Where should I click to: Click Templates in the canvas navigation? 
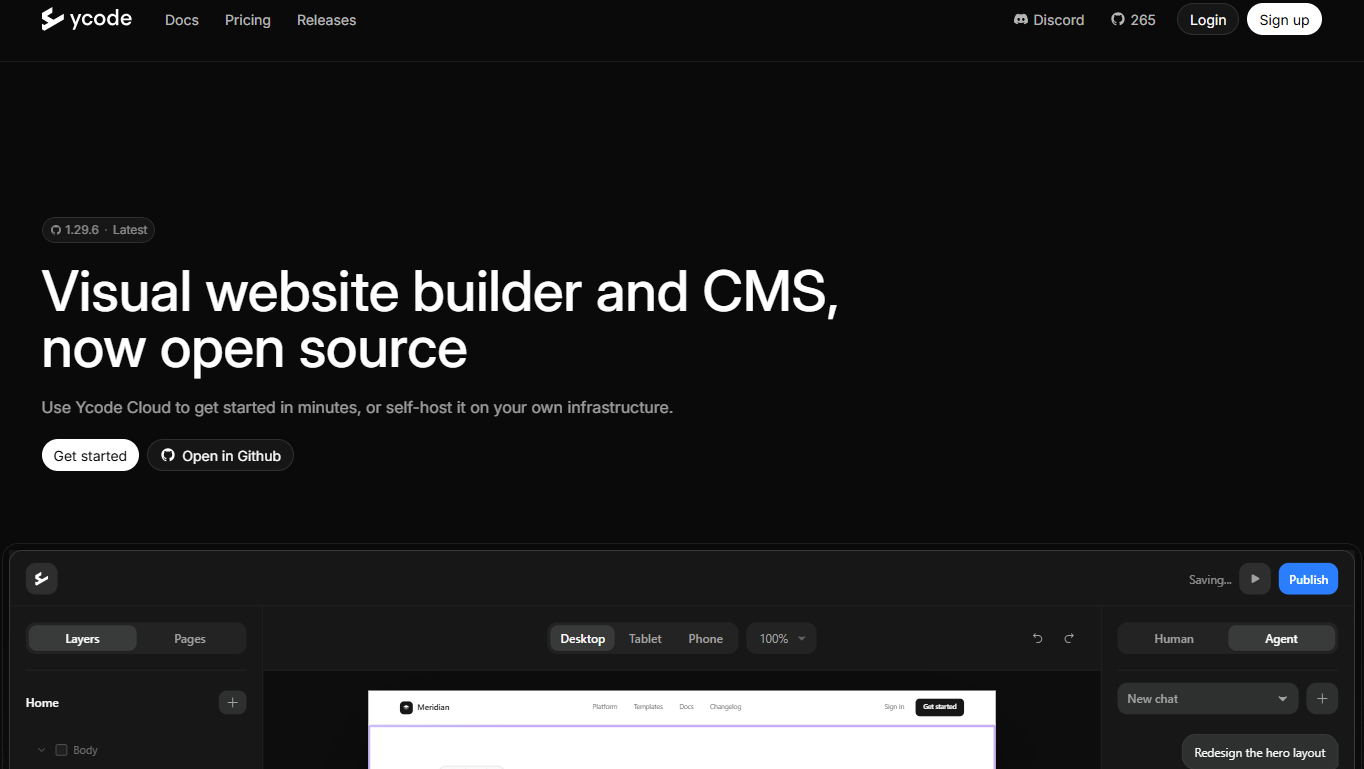tap(648, 707)
